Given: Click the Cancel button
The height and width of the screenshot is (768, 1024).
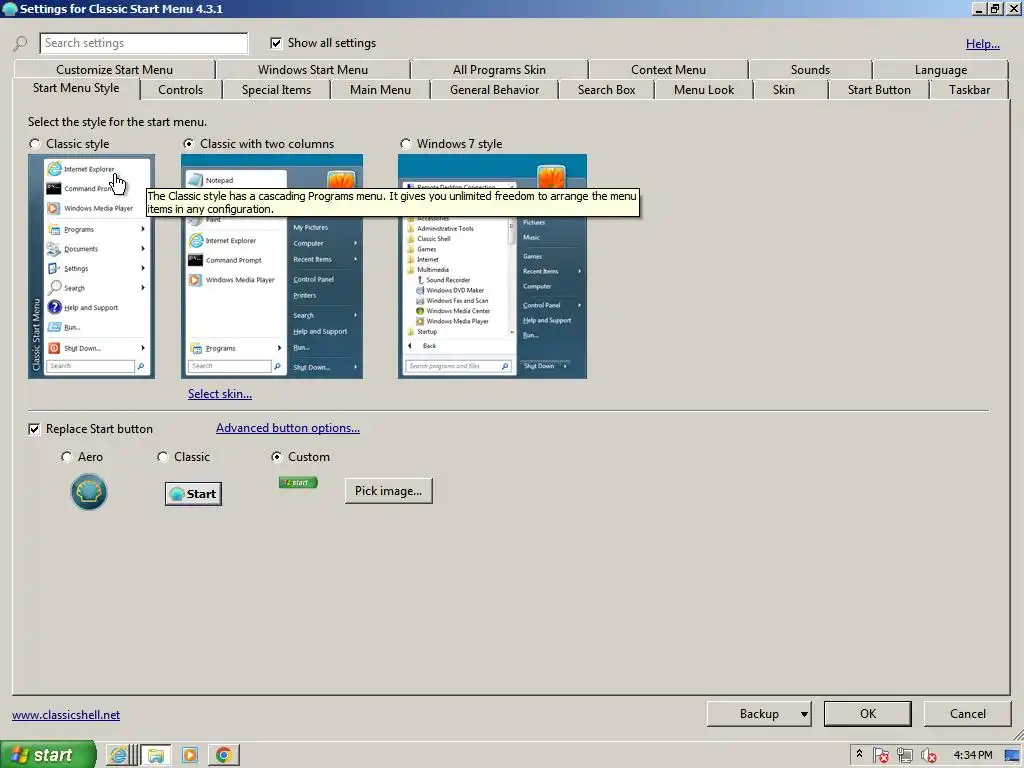Looking at the screenshot, I should 967,714.
